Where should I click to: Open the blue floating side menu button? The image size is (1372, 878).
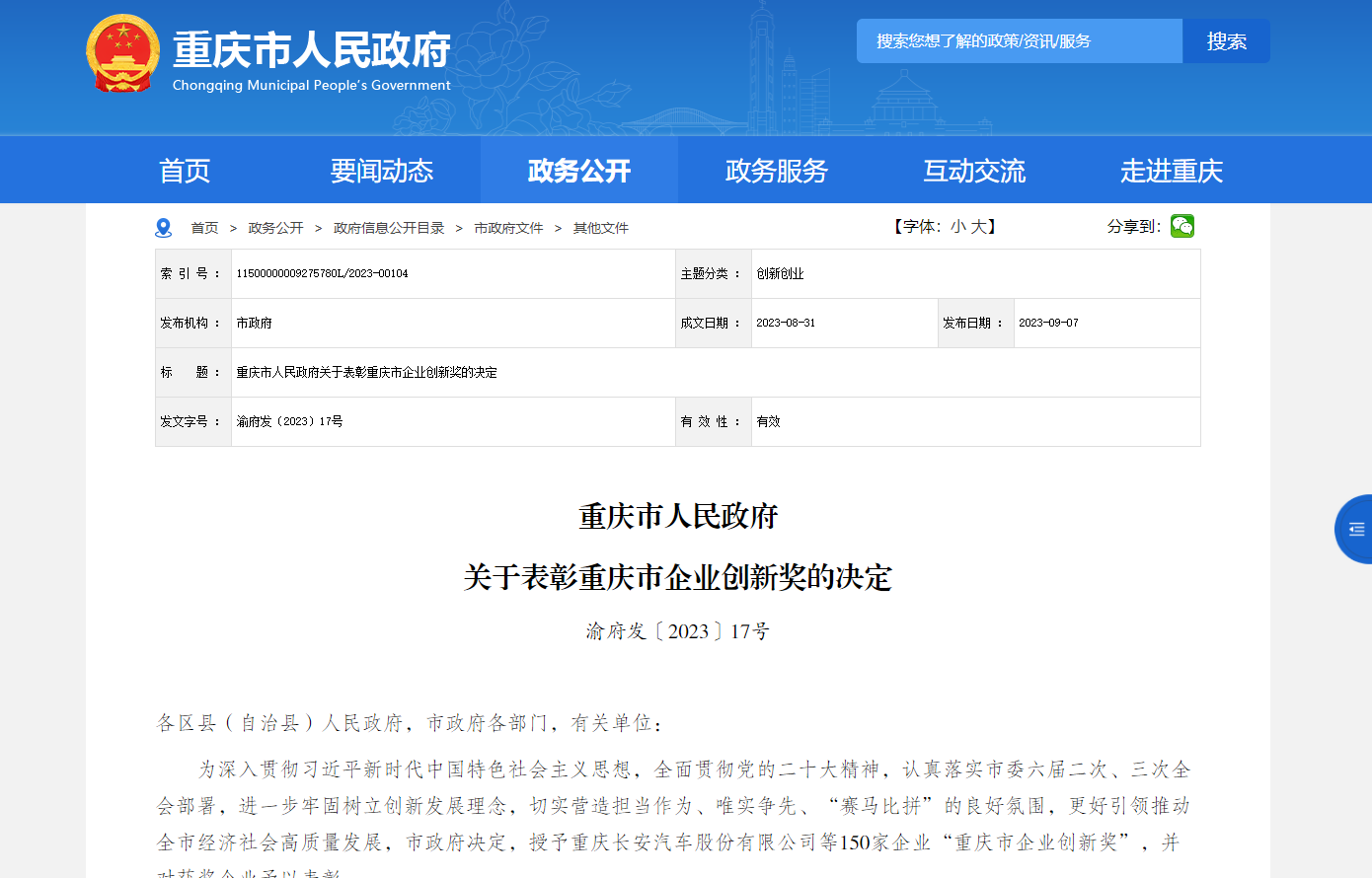tap(1354, 530)
